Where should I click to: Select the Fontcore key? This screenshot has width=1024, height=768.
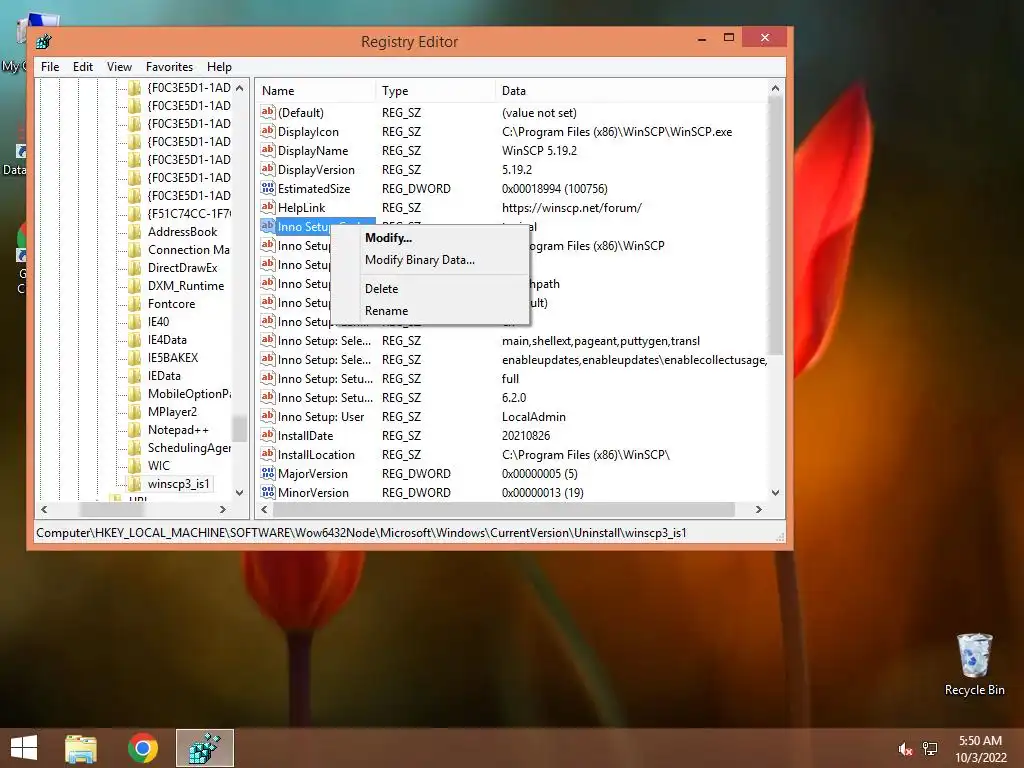pos(171,304)
